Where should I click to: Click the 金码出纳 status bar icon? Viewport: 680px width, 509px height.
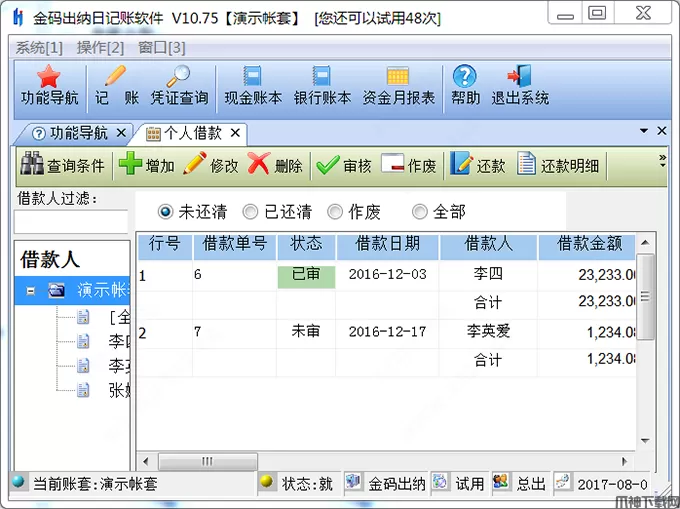(353, 481)
